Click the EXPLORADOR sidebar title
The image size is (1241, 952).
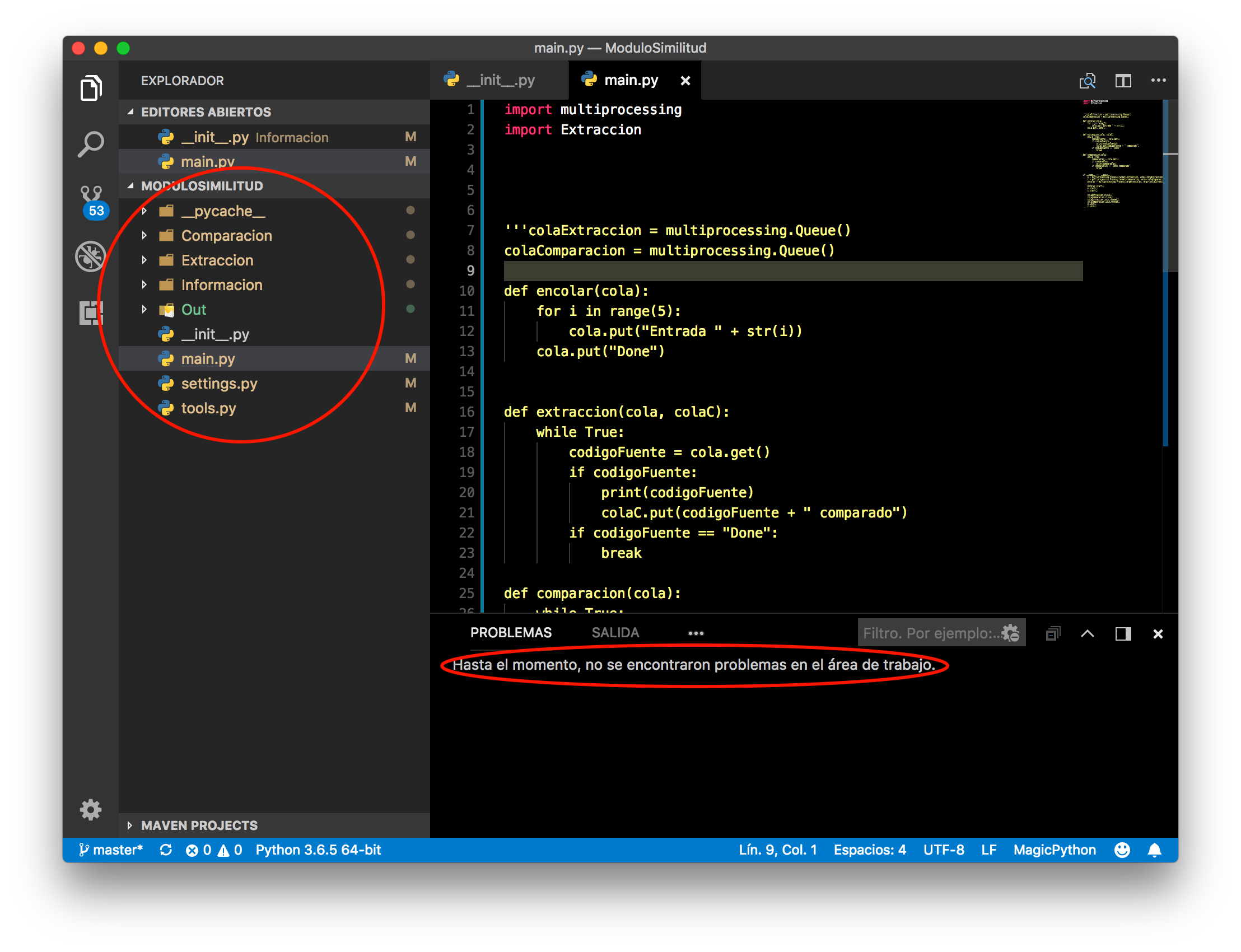click(x=183, y=81)
